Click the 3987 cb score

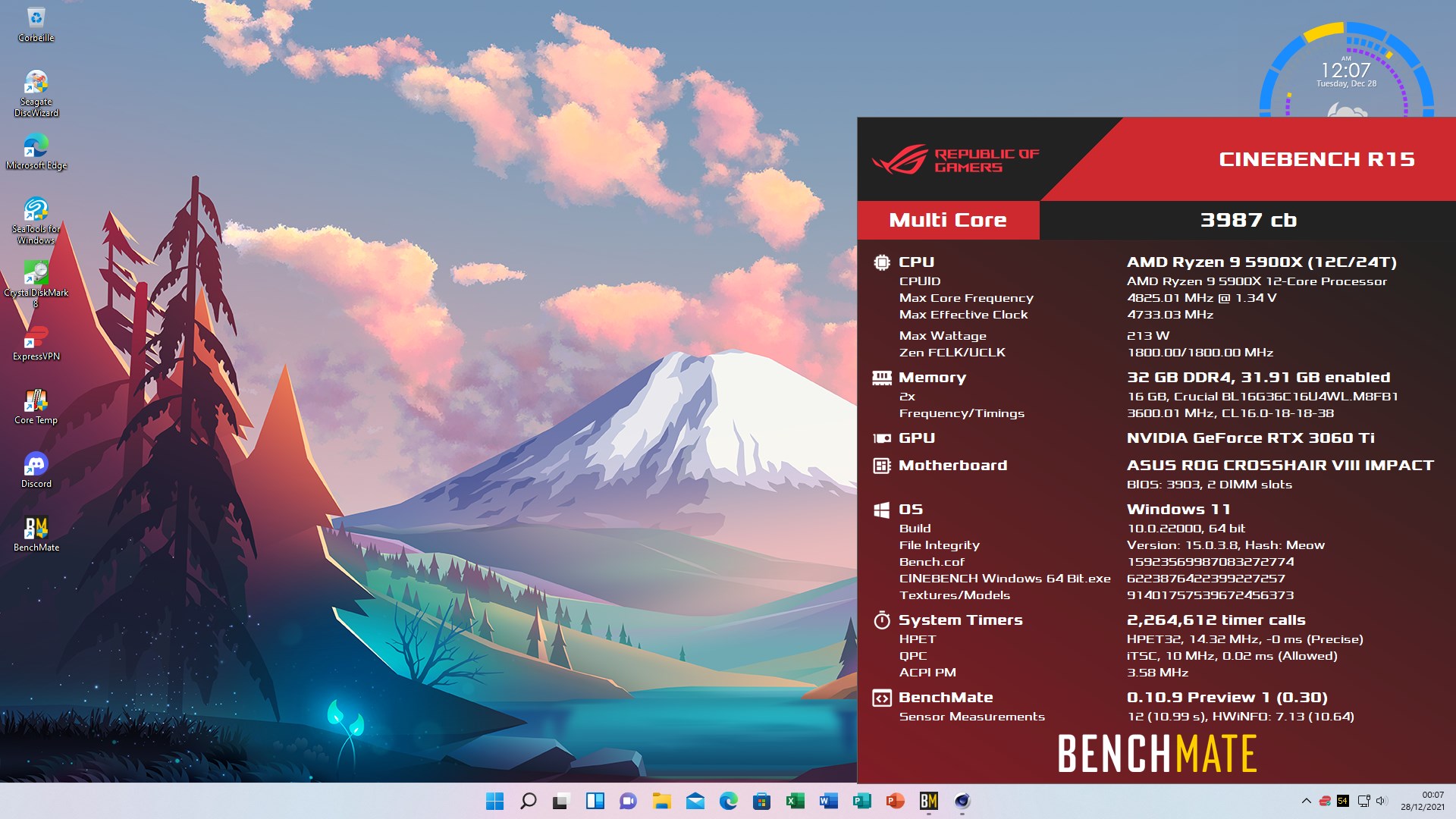[1248, 220]
